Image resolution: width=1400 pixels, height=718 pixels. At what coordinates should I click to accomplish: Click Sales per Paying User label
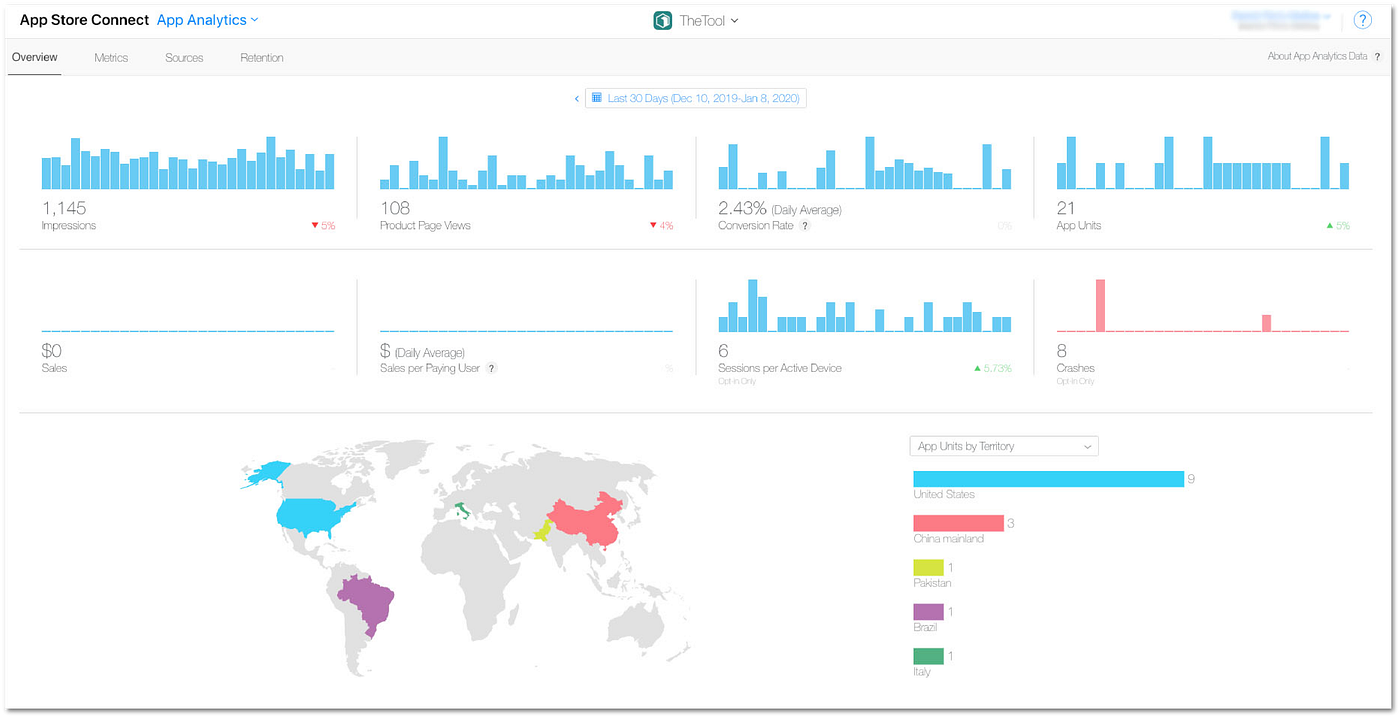tap(430, 369)
